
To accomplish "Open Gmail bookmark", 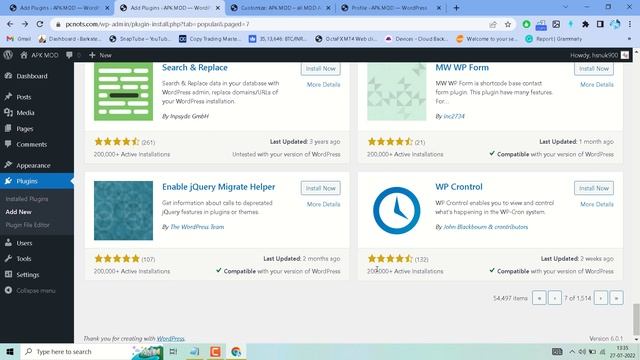I will pos(19,39).
